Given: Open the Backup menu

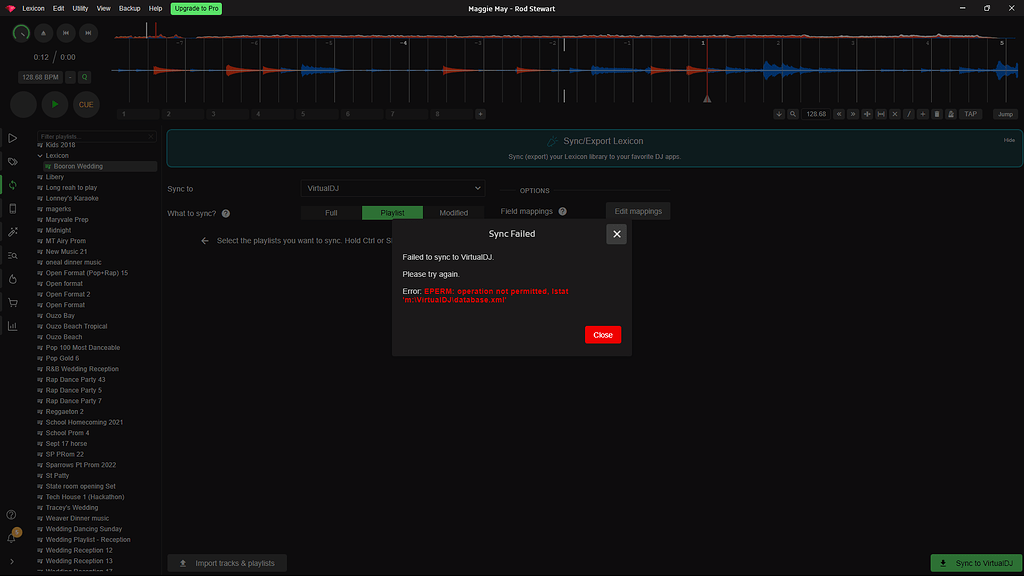Looking at the screenshot, I should [130, 8].
